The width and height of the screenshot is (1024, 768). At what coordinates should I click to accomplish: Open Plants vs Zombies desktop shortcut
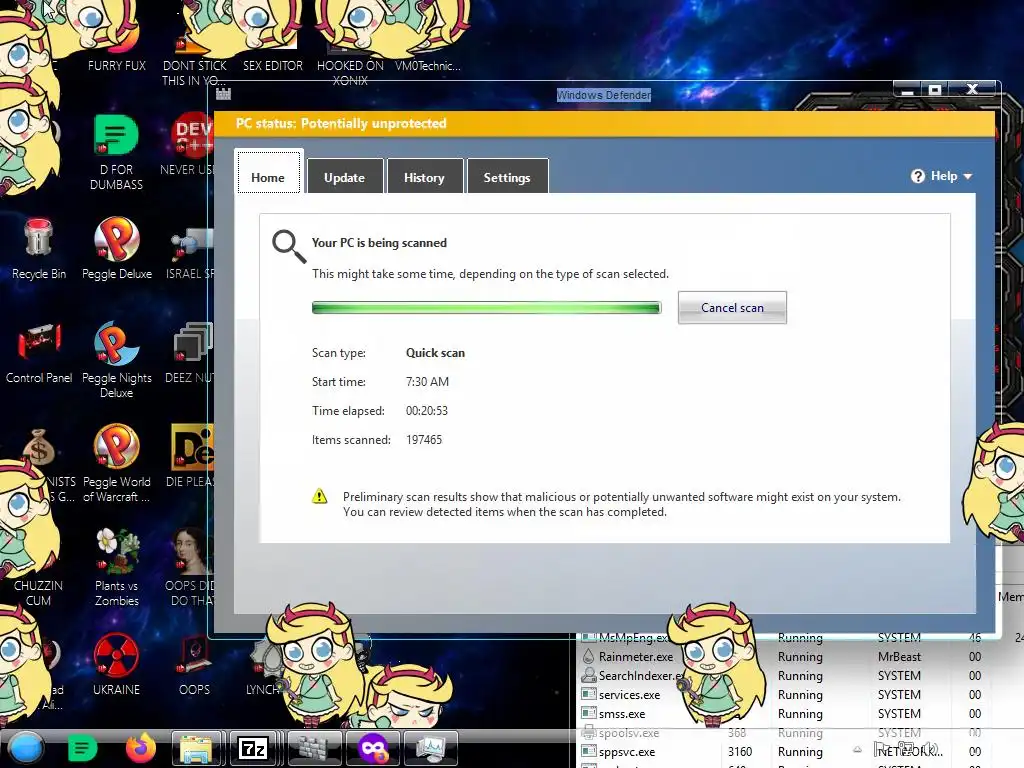(x=117, y=567)
